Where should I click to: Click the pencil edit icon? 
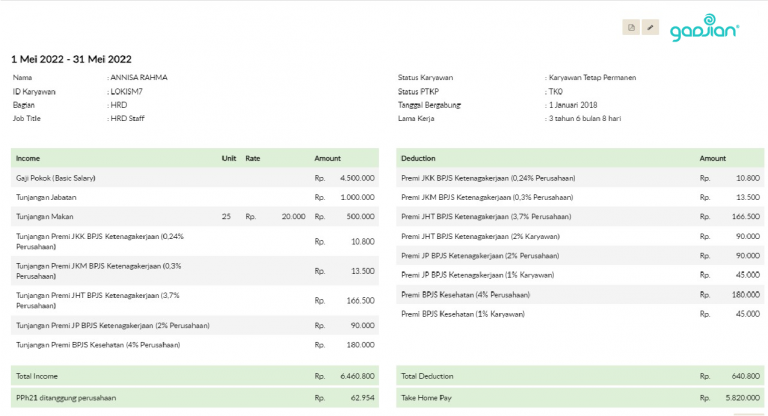(x=651, y=27)
